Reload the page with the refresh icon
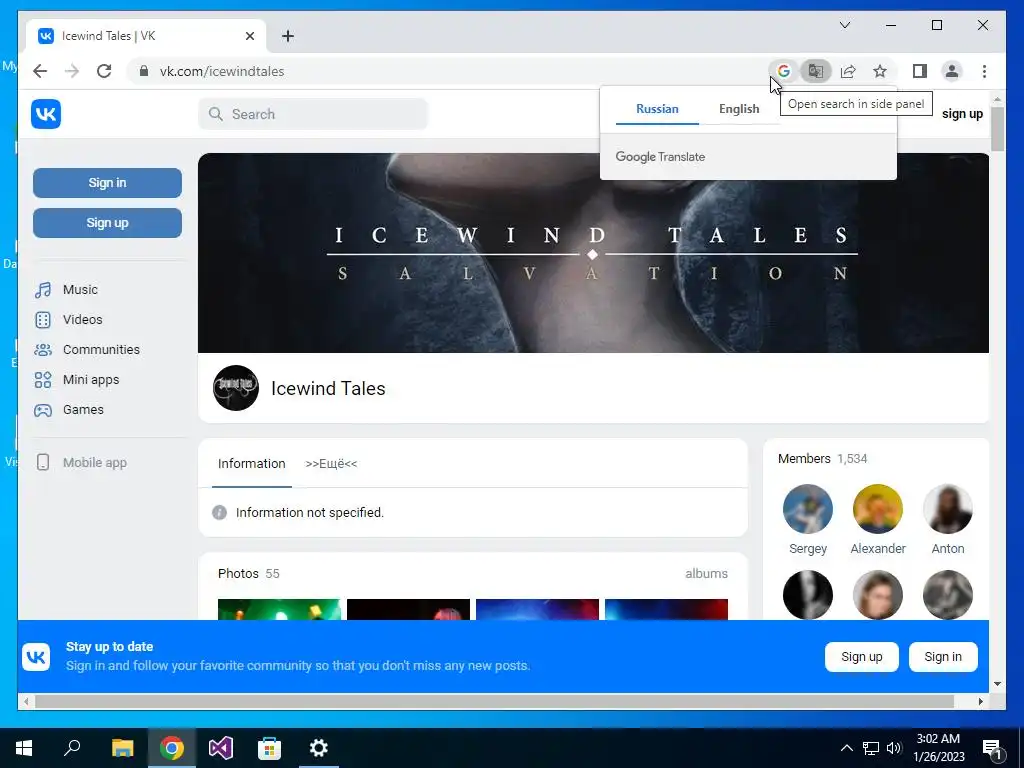Viewport: 1024px width, 768px height. point(104,71)
